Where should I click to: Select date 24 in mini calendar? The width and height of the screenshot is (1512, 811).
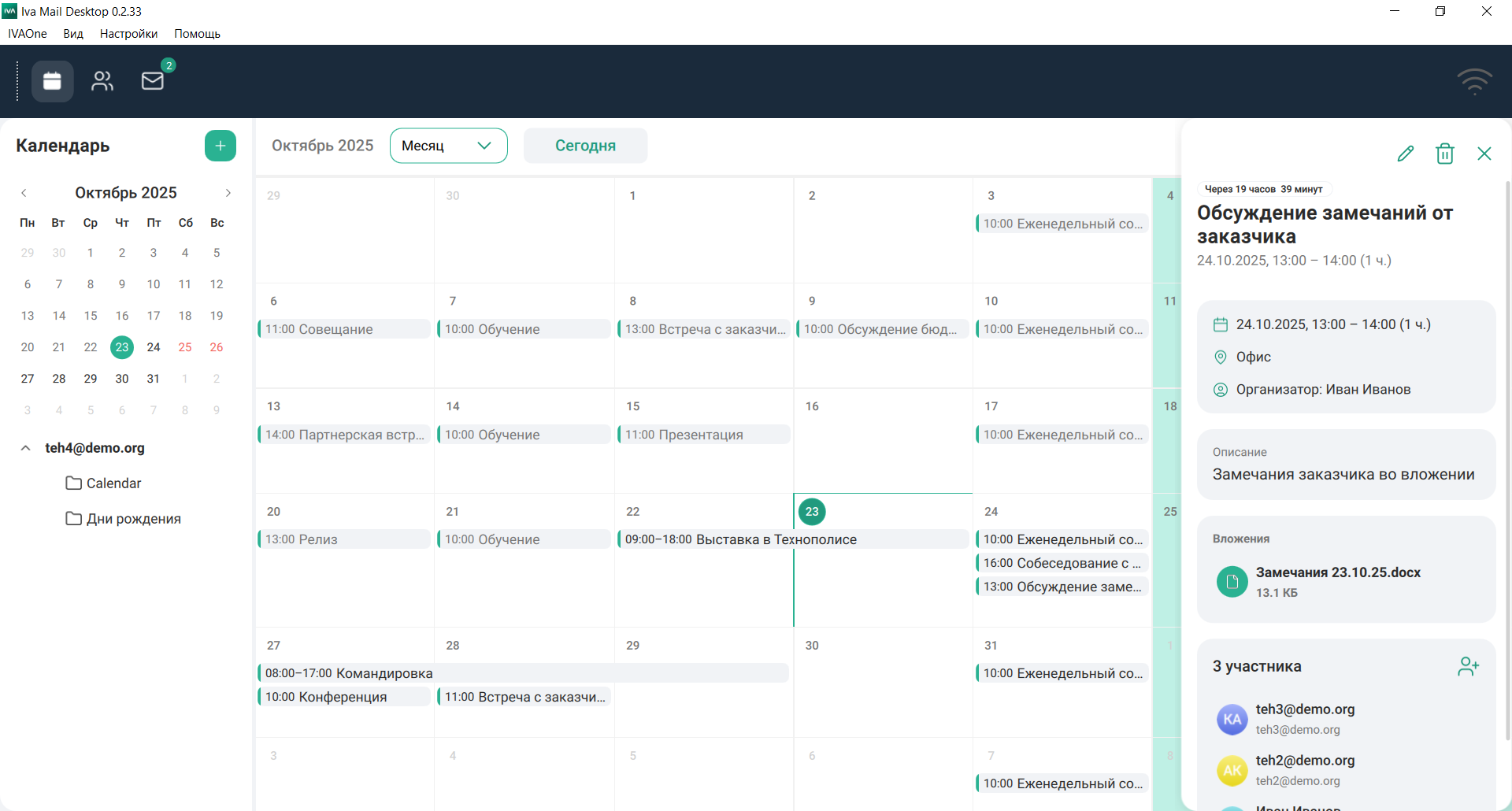(x=154, y=347)
